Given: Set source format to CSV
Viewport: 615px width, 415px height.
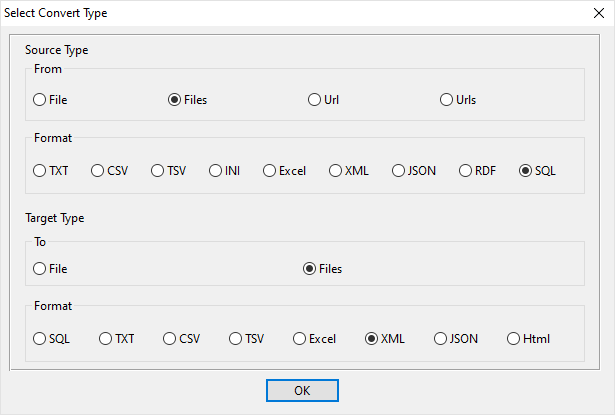Looking at the screenshot, I should coord(98,171).
